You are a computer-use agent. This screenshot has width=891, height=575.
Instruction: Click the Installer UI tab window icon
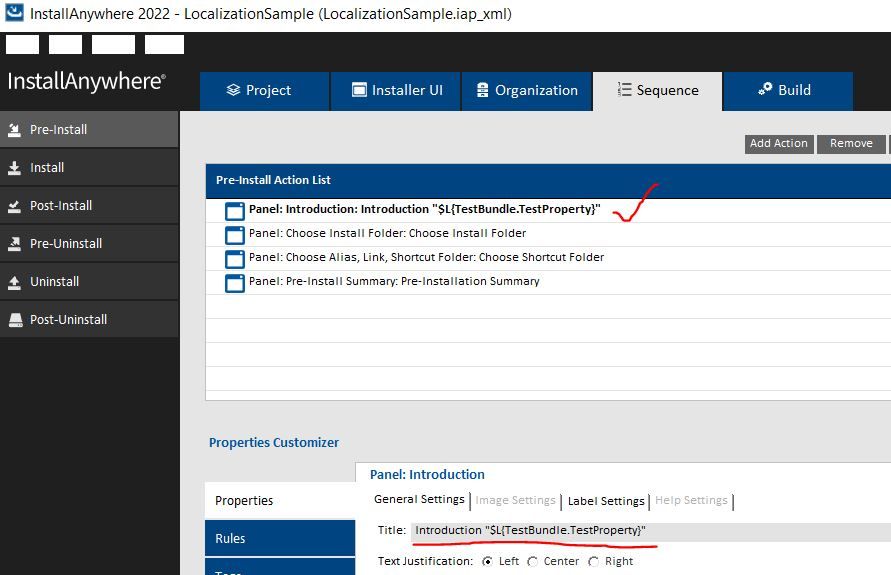(359, 90)
